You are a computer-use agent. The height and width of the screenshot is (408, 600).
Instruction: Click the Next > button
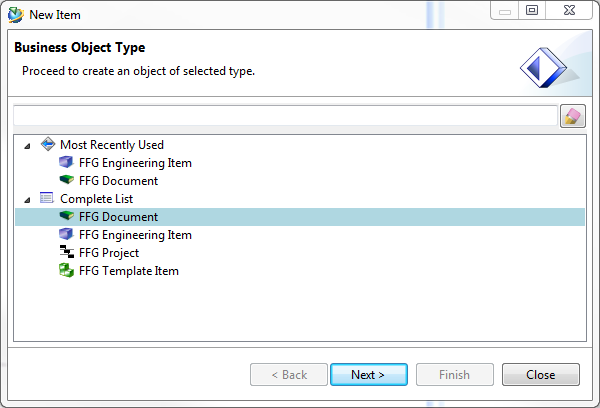(x=369, y=374)
